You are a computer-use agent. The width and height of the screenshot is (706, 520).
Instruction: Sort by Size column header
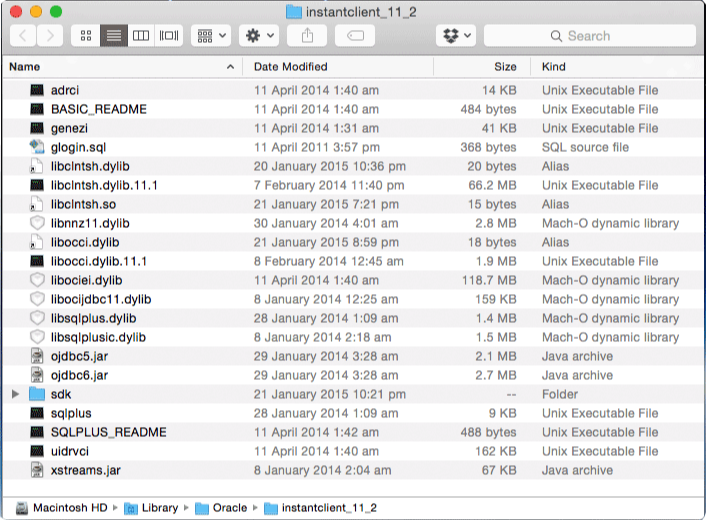[x=482, y=67]
